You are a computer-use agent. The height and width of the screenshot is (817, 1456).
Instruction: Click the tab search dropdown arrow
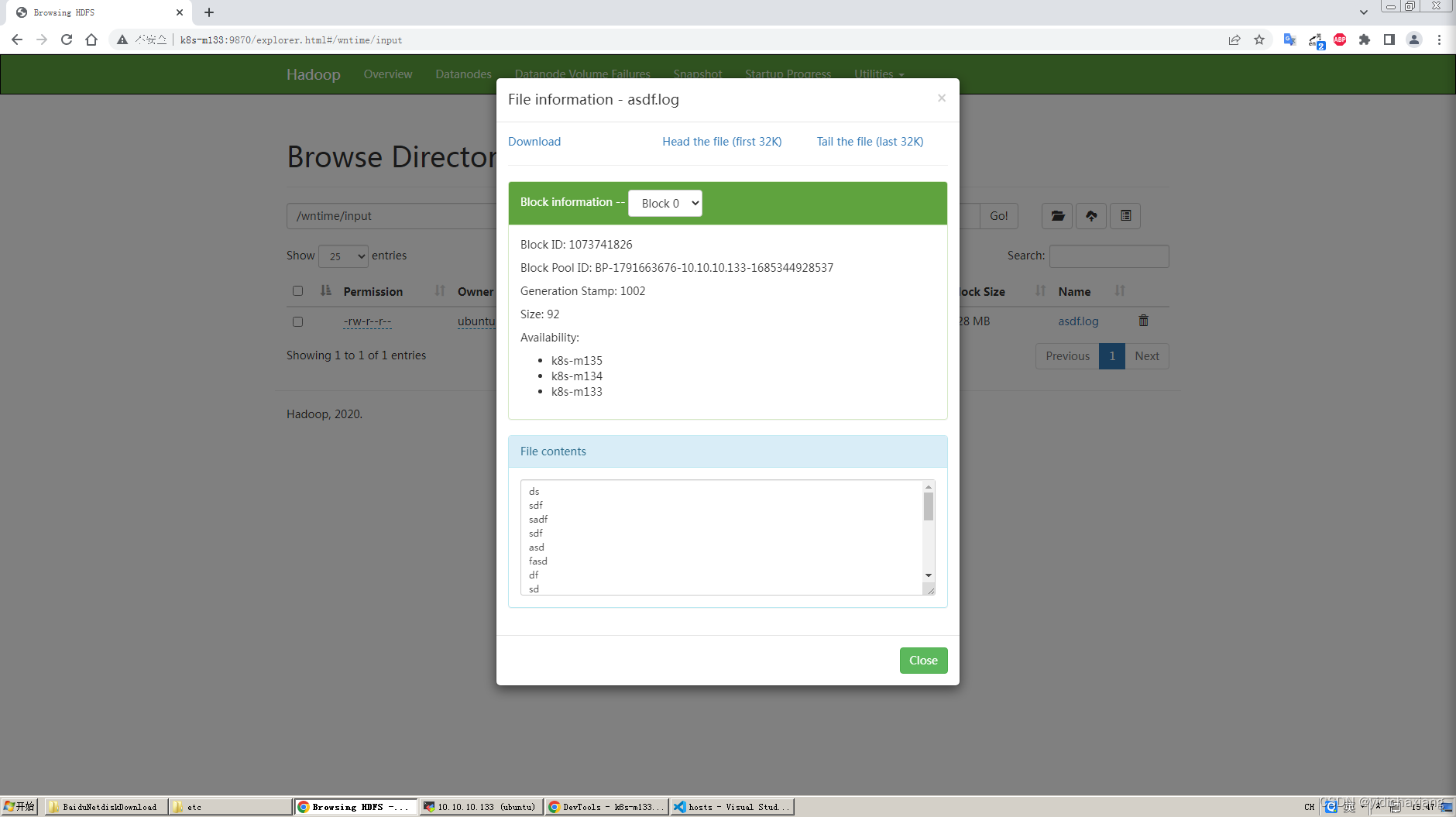click(x=1364, y=12)
